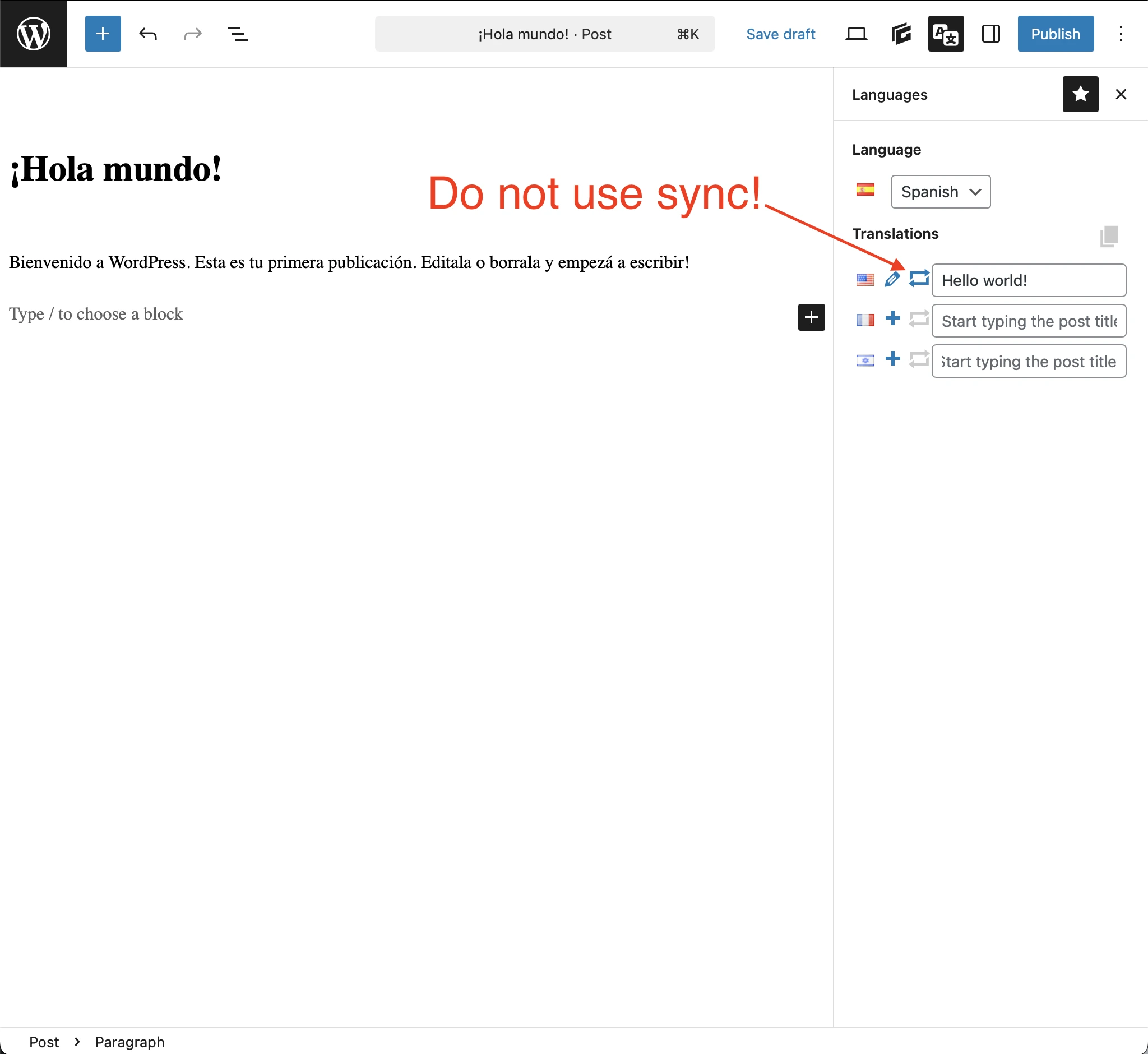This screenshot has height=1054, width=1148.
Task: Open the Style Book icon
Action: [900, 34]
